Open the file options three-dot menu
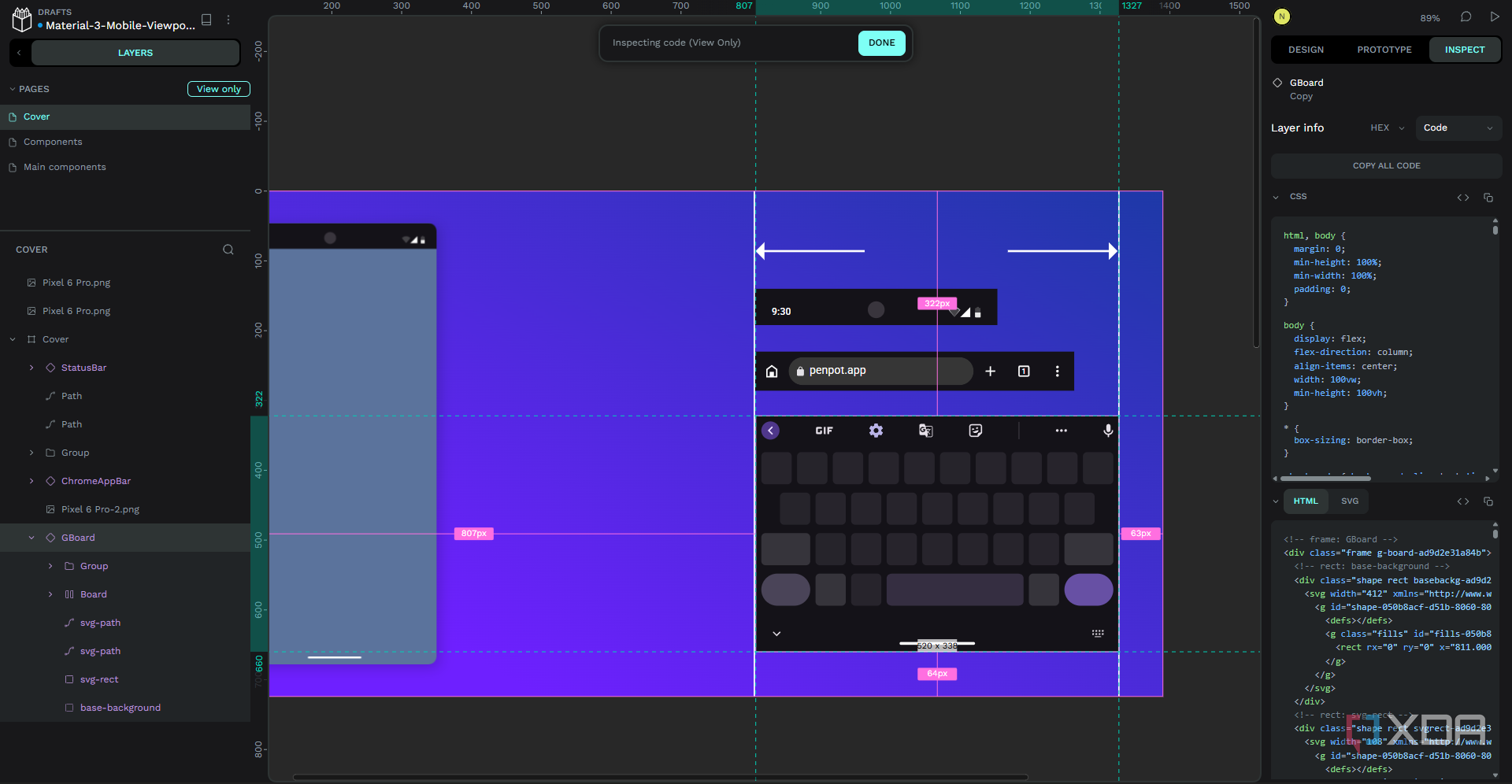Viewport: 1512px width, 784px height. [x=228, y=20]
